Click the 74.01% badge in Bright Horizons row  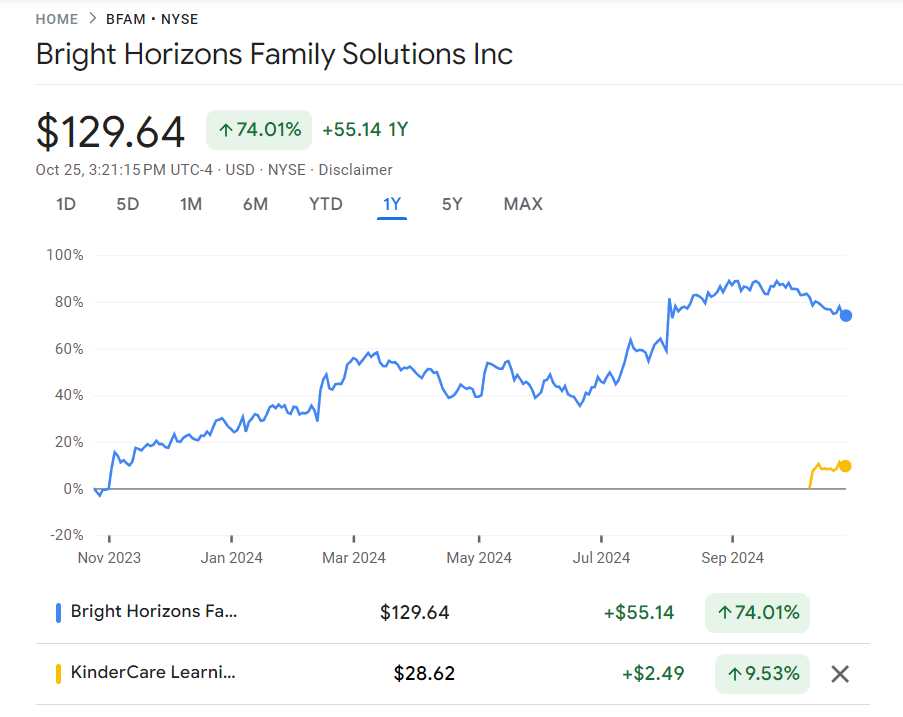click(757, 613)
